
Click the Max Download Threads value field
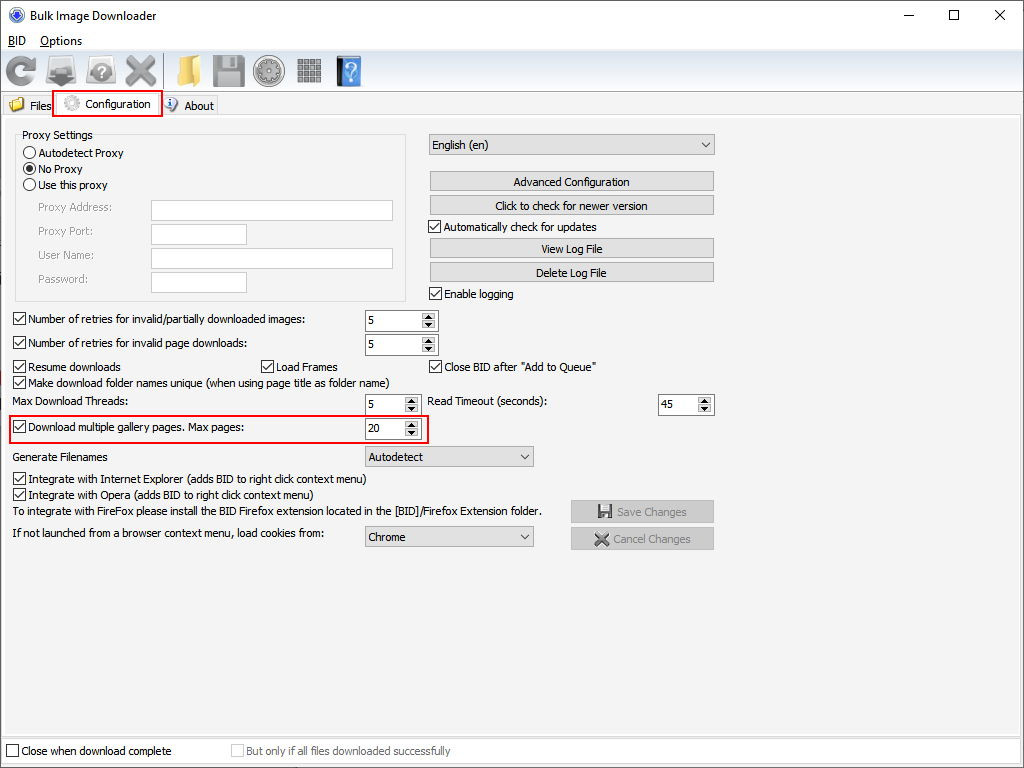(385, 404)
